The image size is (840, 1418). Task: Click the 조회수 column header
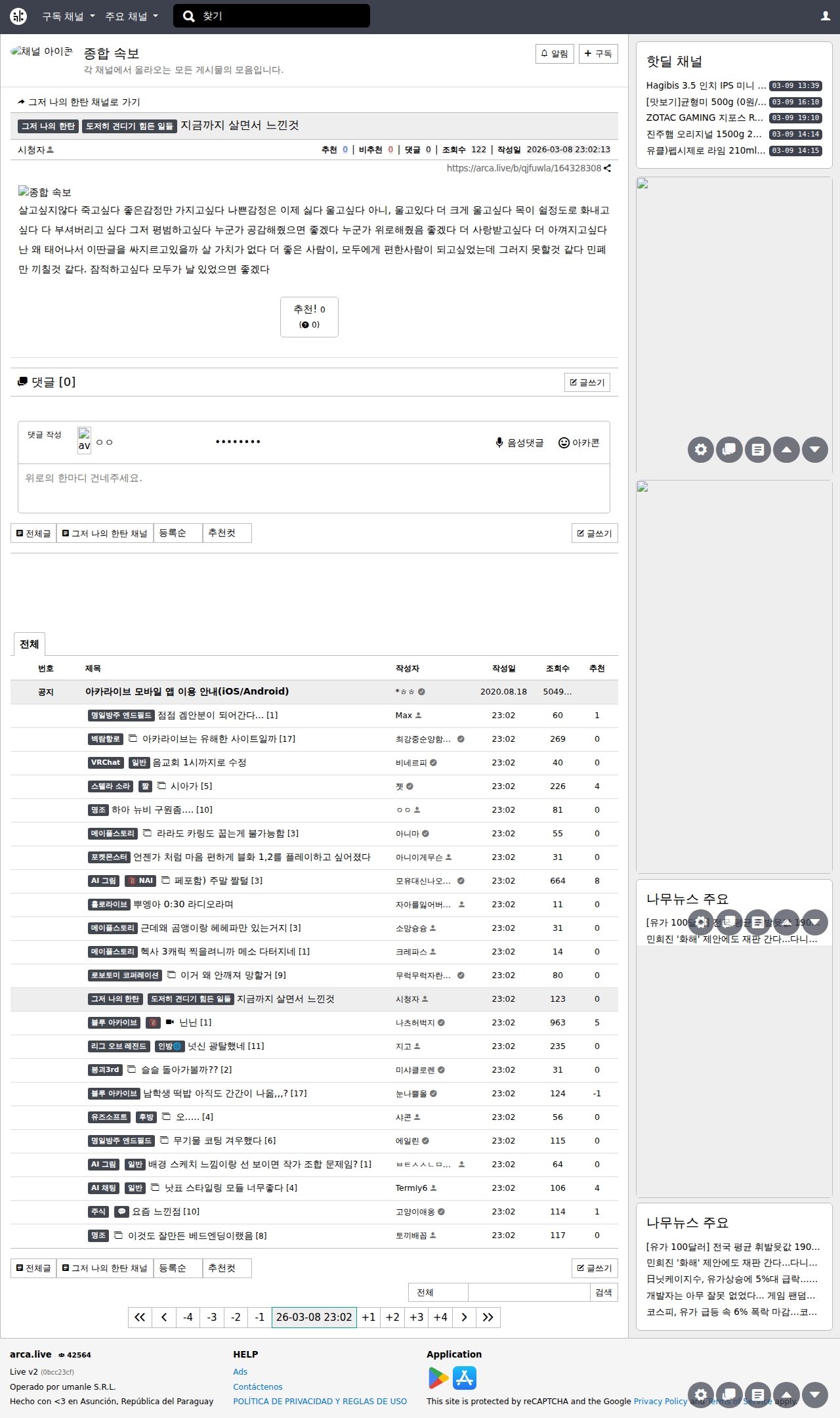pos(557,668)
